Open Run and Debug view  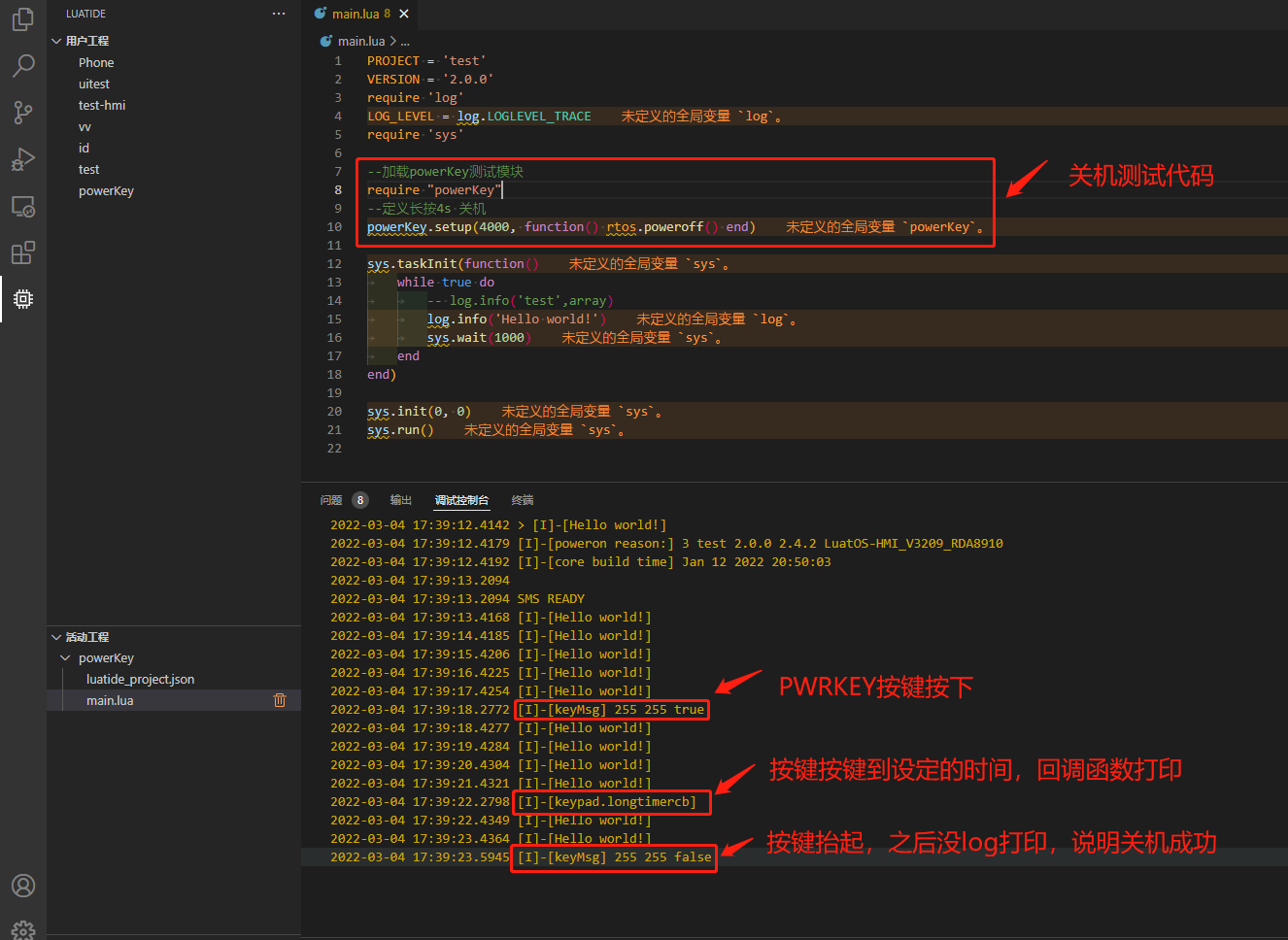point(23,158)
